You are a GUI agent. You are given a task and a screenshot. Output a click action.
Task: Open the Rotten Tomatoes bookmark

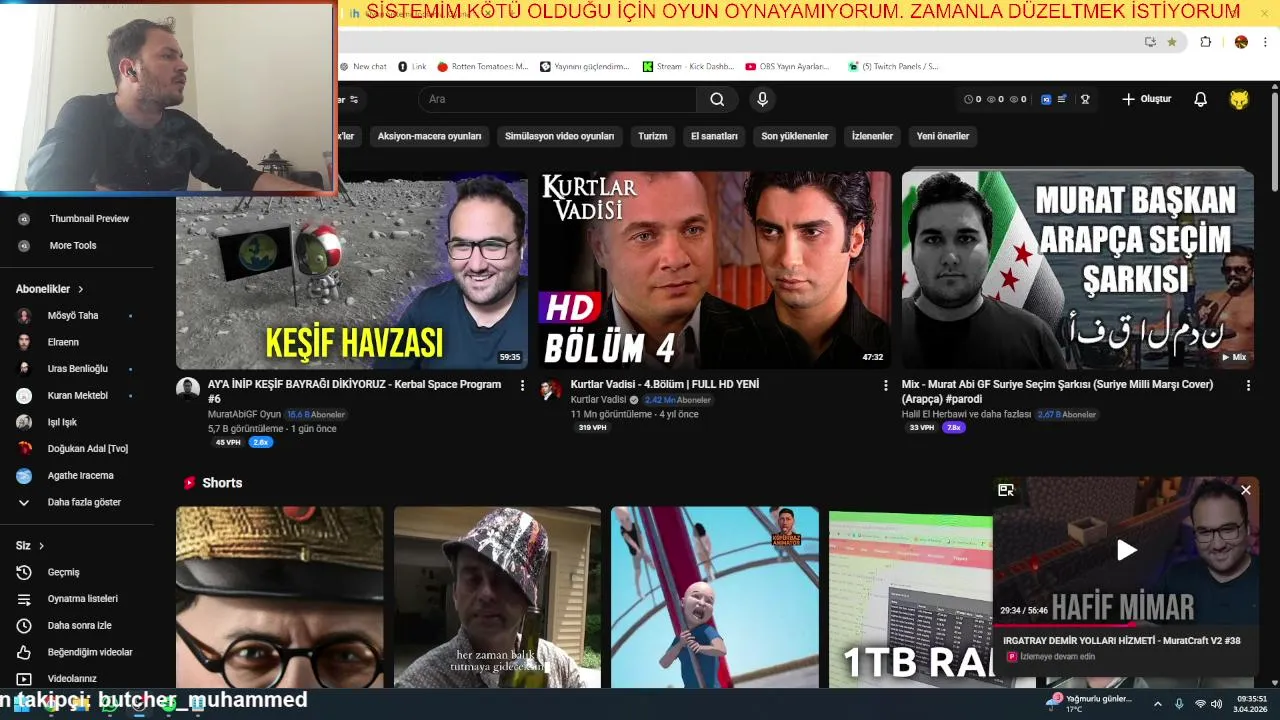click(483, 66)
